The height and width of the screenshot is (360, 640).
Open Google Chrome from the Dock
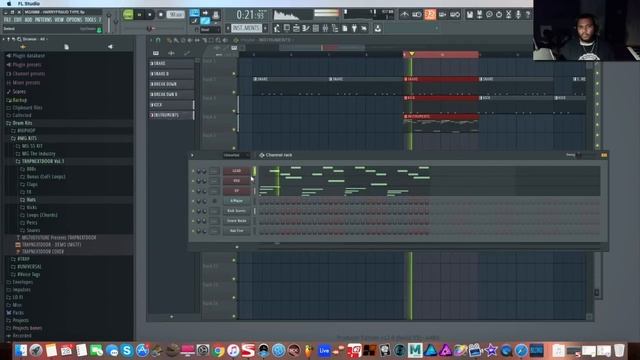point(218,351)
